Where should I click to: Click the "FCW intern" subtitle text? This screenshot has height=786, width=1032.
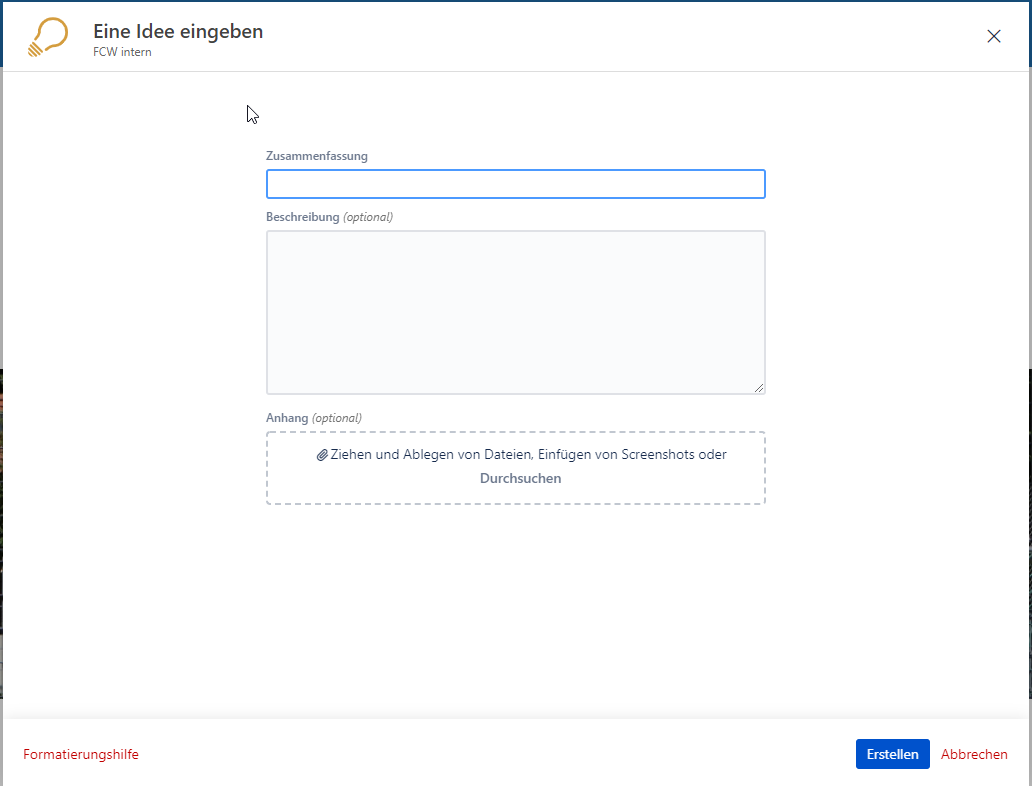[x=122, y=52]
